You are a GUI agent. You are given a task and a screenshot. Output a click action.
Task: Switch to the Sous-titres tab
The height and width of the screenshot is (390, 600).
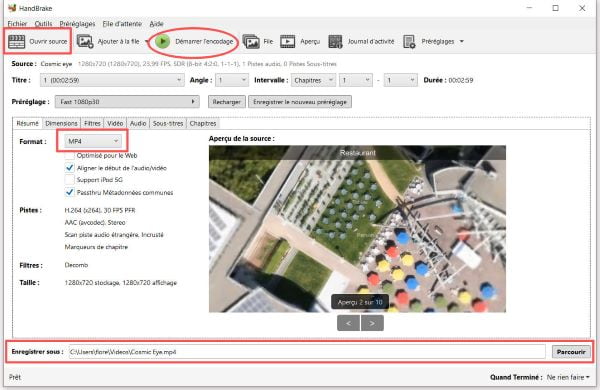pos(168,123)
